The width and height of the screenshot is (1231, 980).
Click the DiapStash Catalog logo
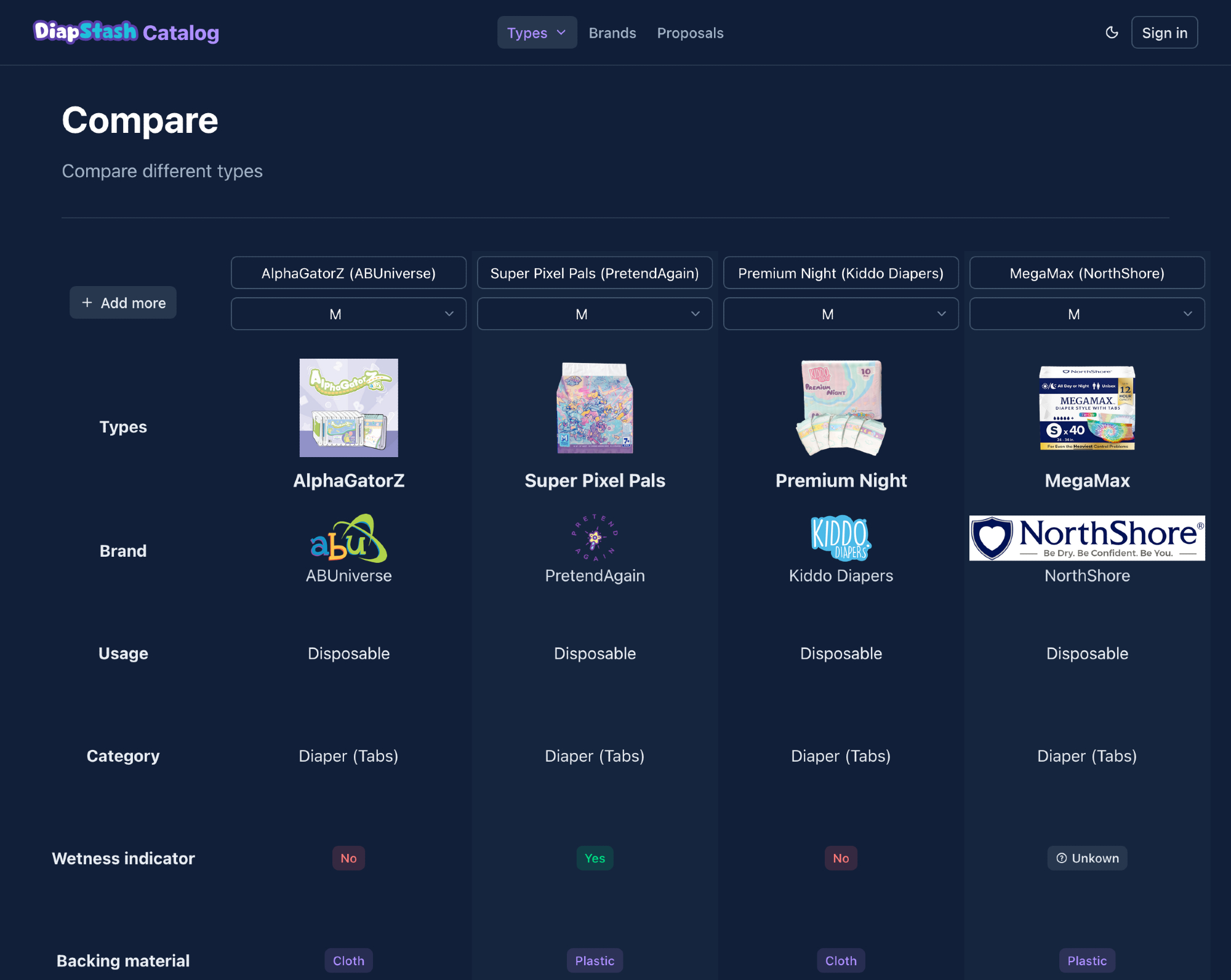127,33
